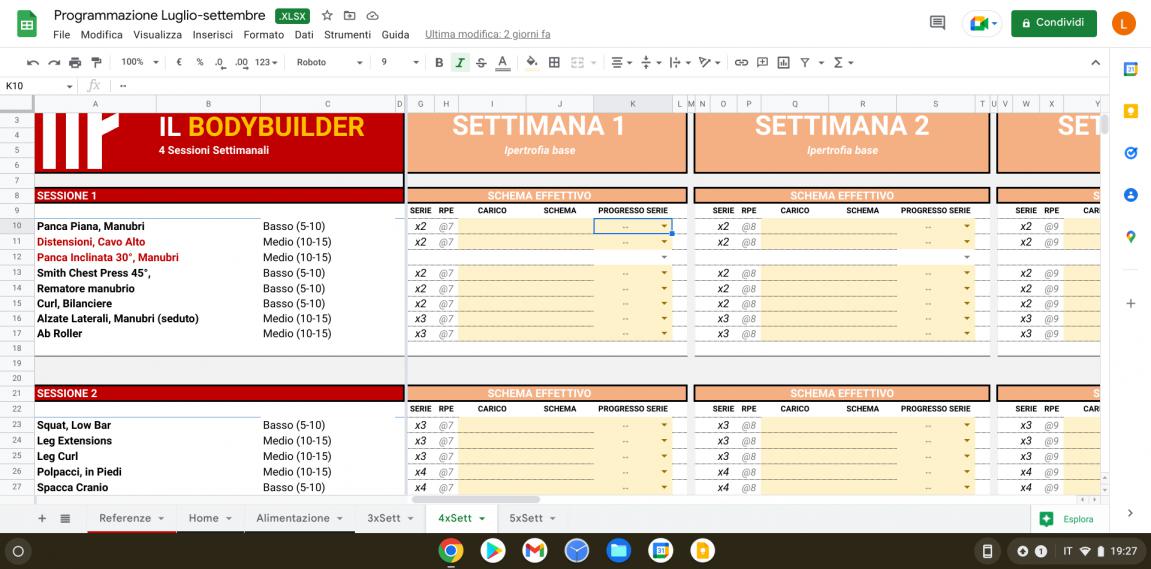
Task: Open the cell borders tool
Action: tap(553, 62)
